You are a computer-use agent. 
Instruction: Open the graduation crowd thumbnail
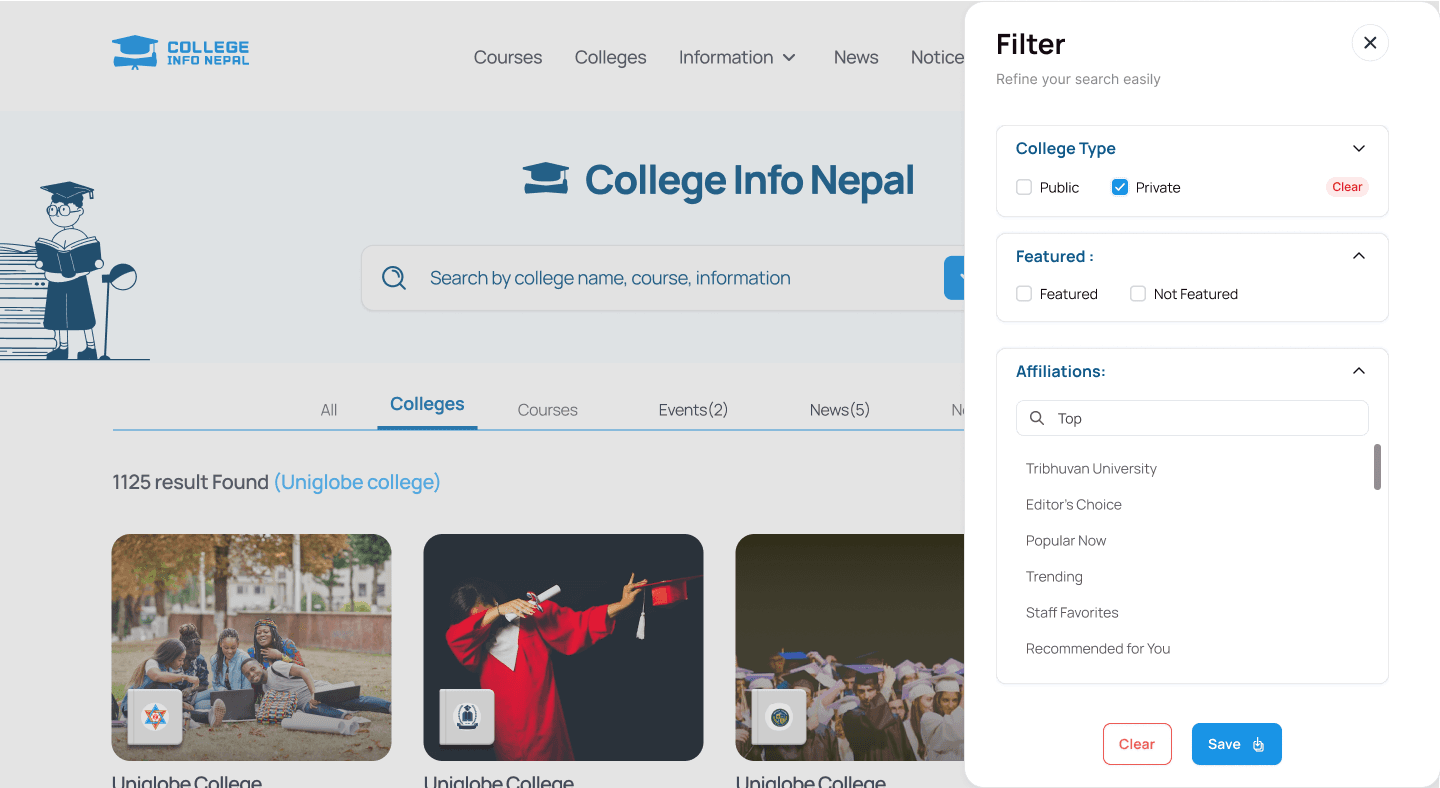point(850,647)
